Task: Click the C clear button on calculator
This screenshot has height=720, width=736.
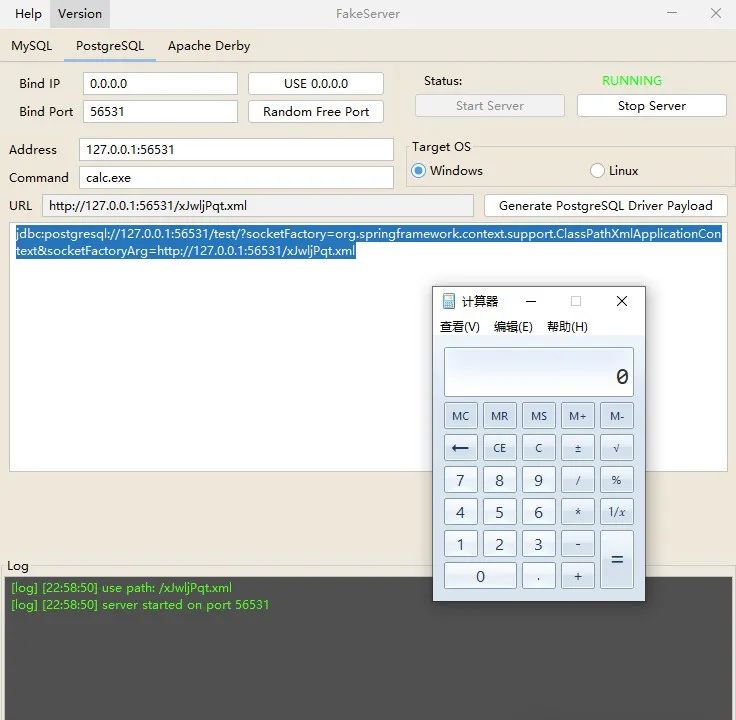Action: 539,448
